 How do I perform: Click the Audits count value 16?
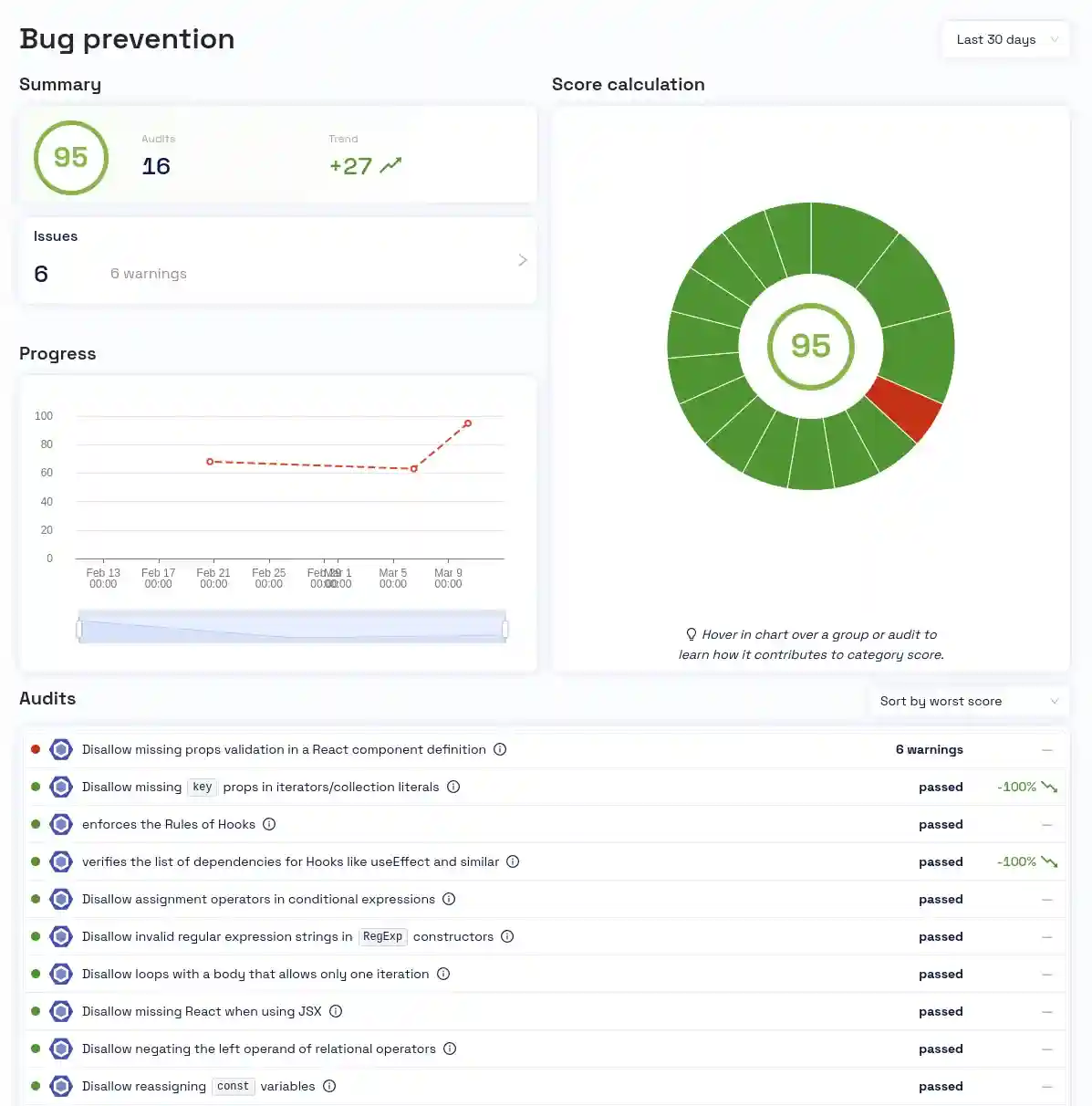156,166
